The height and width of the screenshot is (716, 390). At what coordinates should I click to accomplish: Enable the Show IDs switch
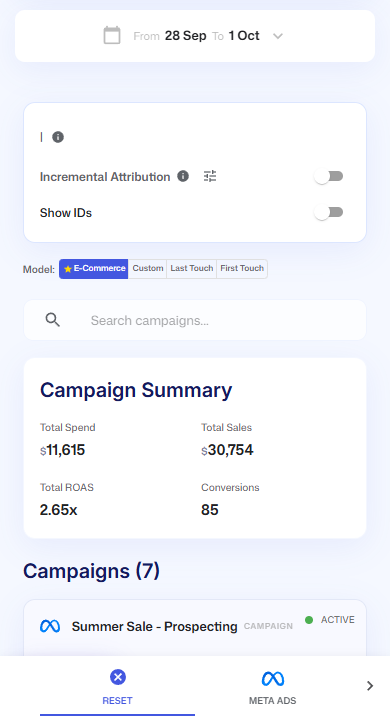[329, 212]
